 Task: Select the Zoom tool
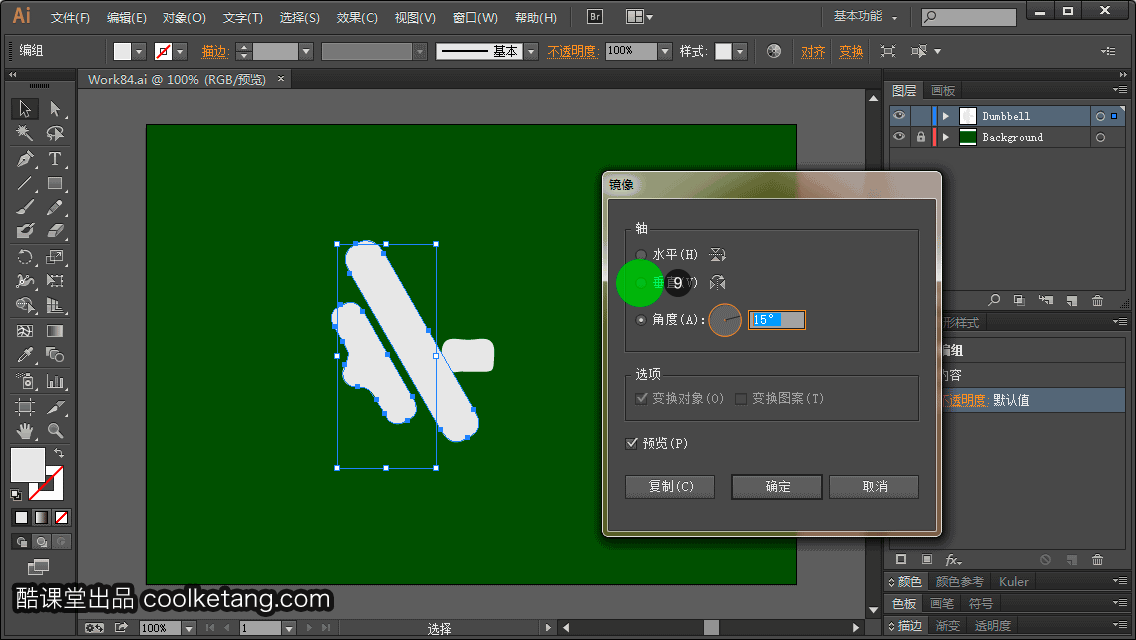pyautogui.click(x=55, y=431)
